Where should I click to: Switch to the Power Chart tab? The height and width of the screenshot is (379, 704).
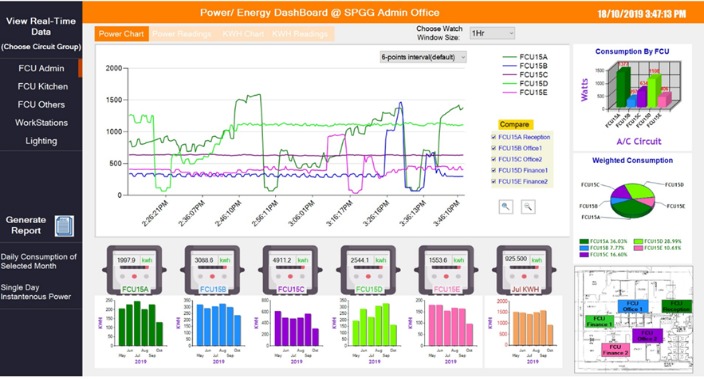click(121, 34)
